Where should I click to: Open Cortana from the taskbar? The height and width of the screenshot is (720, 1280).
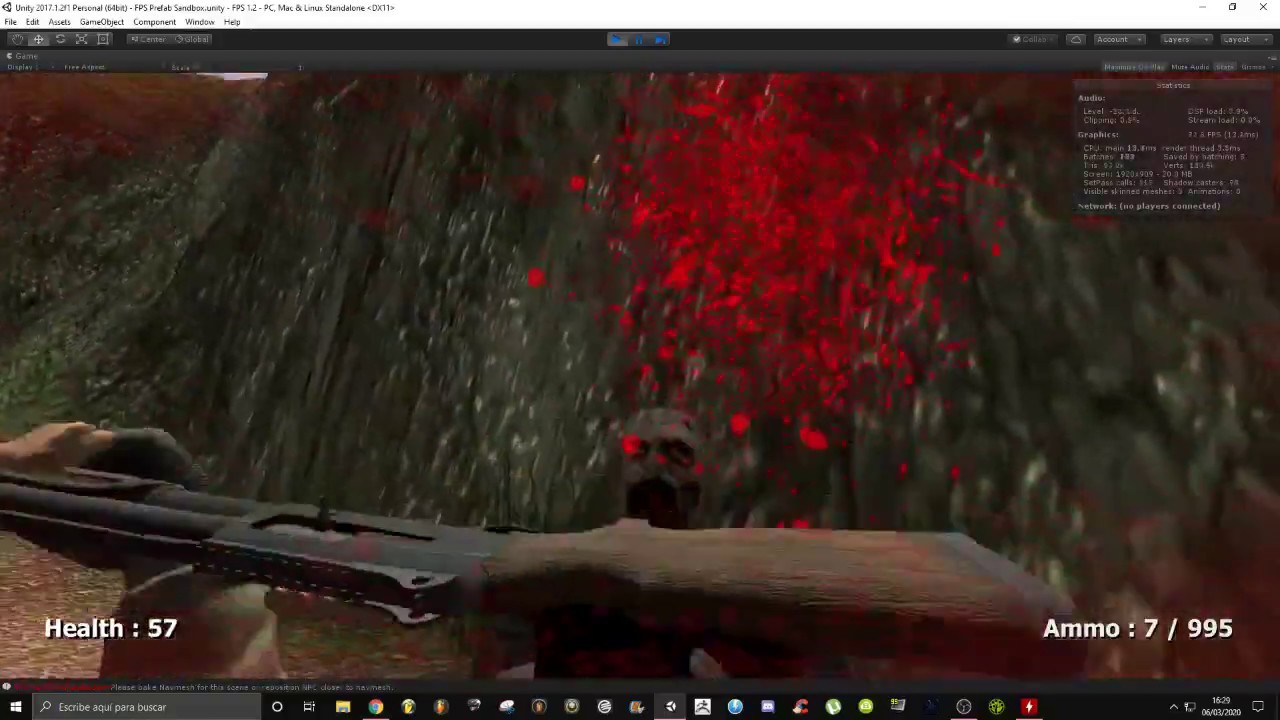pyautogui.click(x=277, y=707)
